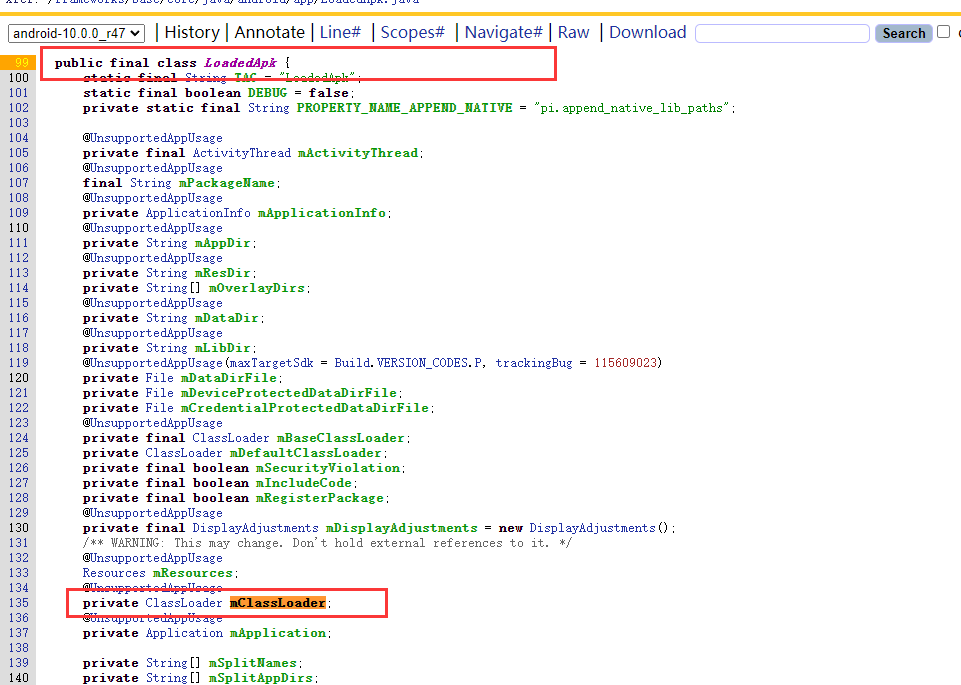The image size is (961, 685).
Task: Click the mResDir field
Action: (x=222, y=273)
